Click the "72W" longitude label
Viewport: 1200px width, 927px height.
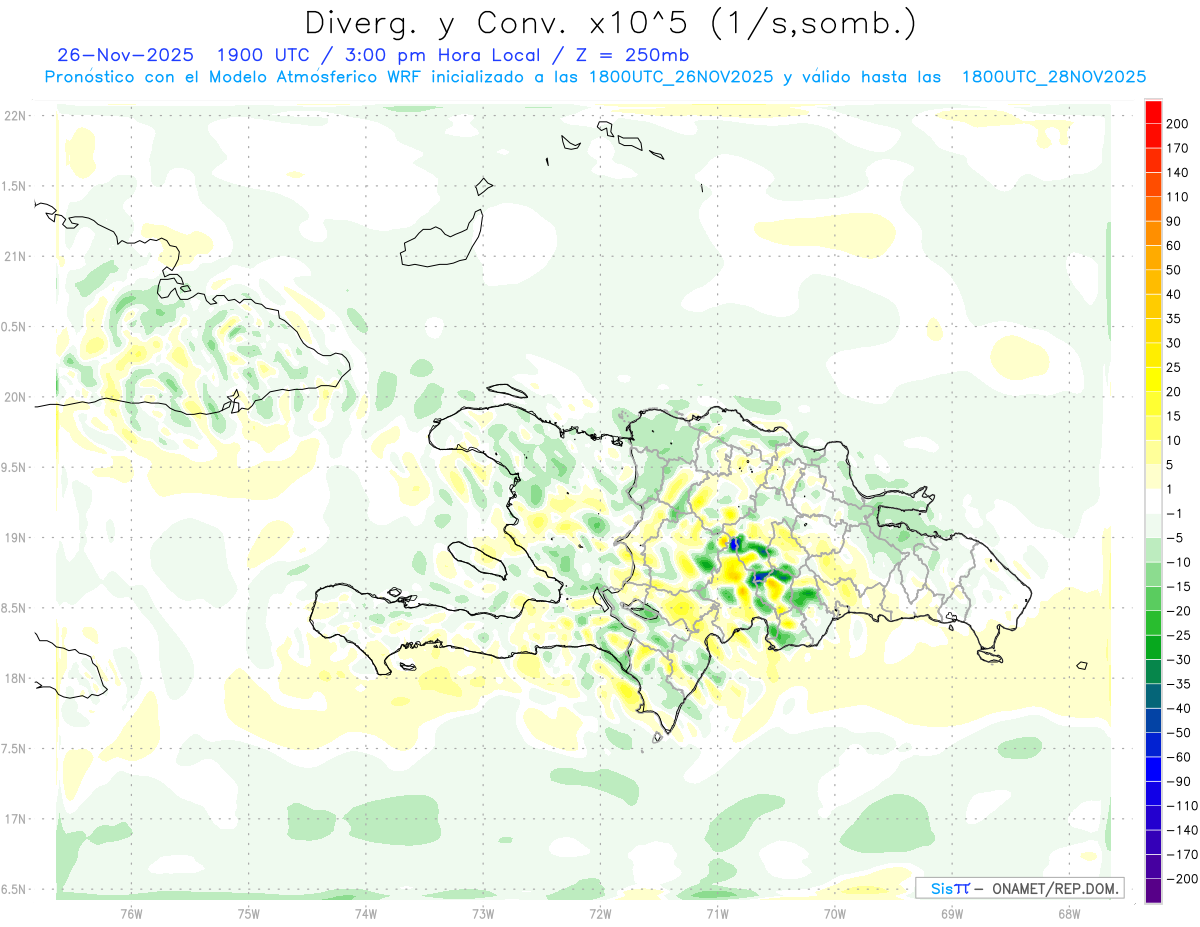pyautogui.click(x=601, y=913)
